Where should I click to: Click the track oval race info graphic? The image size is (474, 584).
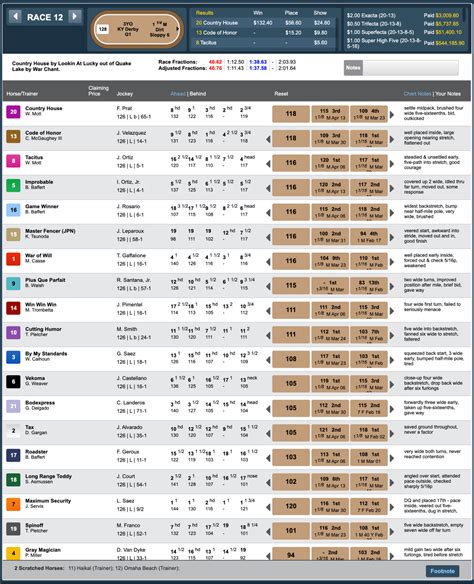[137, 29]
